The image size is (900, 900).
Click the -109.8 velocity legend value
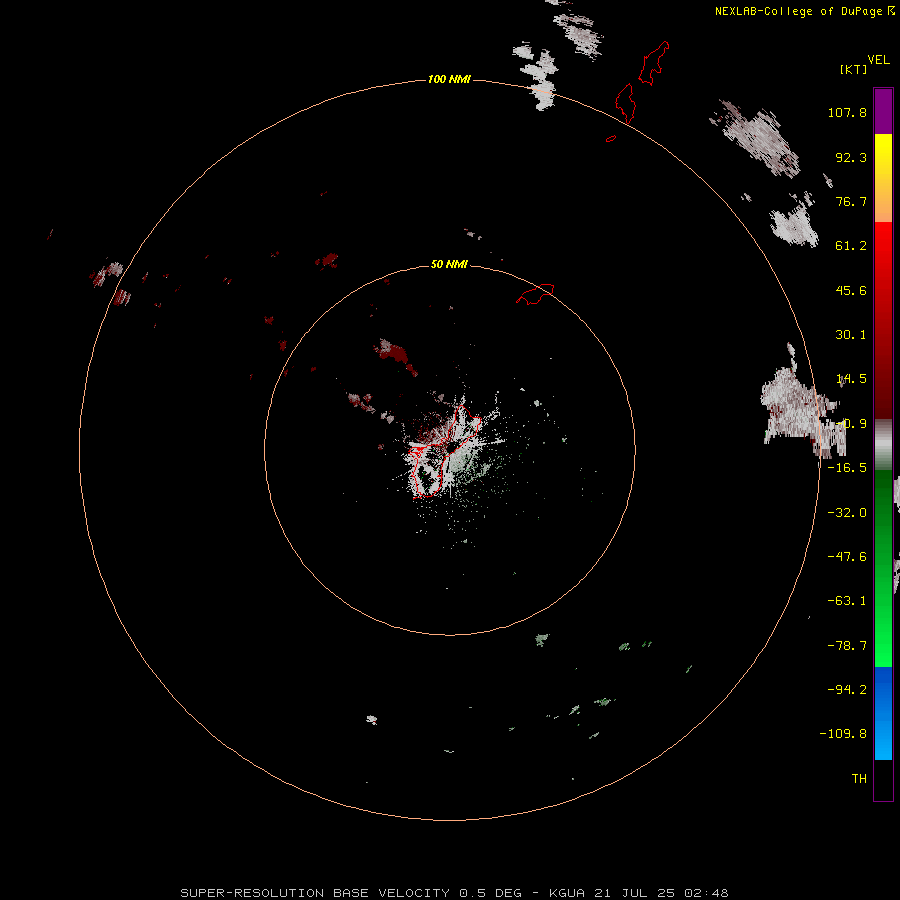click(843, 734)
